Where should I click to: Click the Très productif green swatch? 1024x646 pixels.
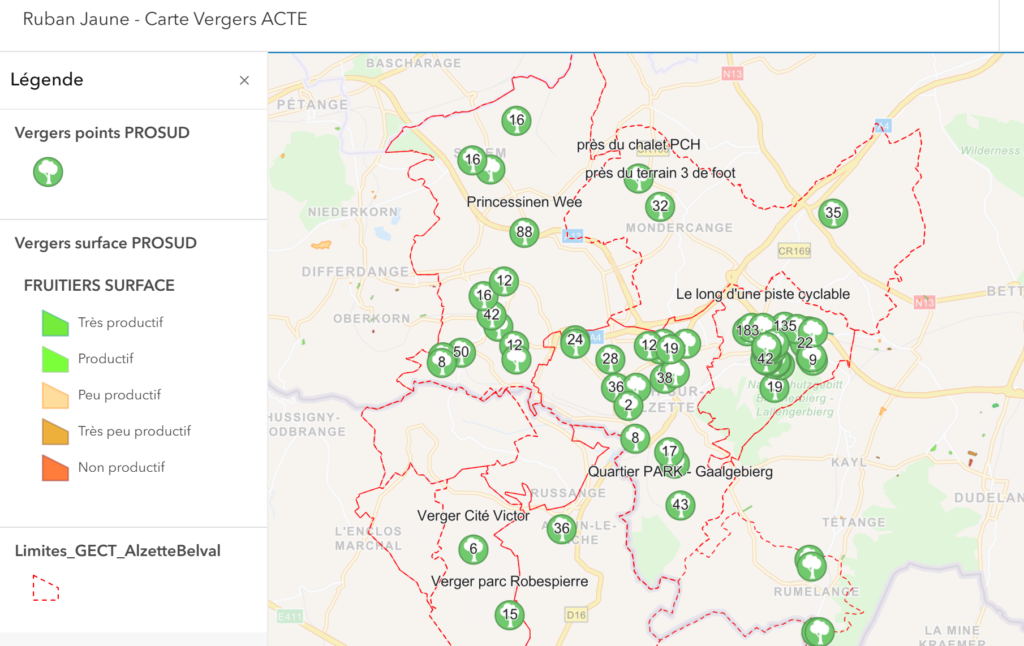tap(55, 323)
